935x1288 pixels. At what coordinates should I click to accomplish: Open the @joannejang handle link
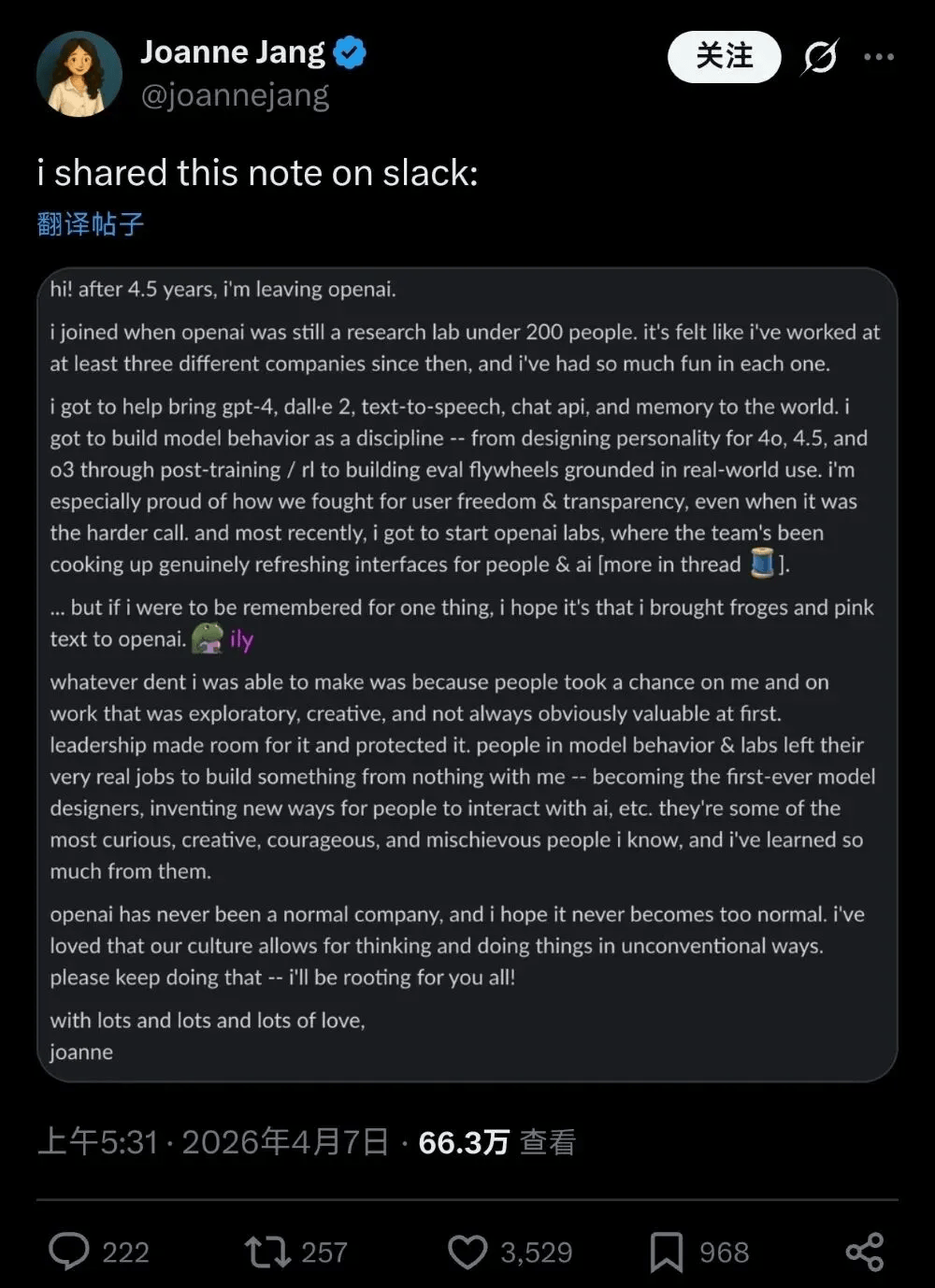(x=235, y=95)
